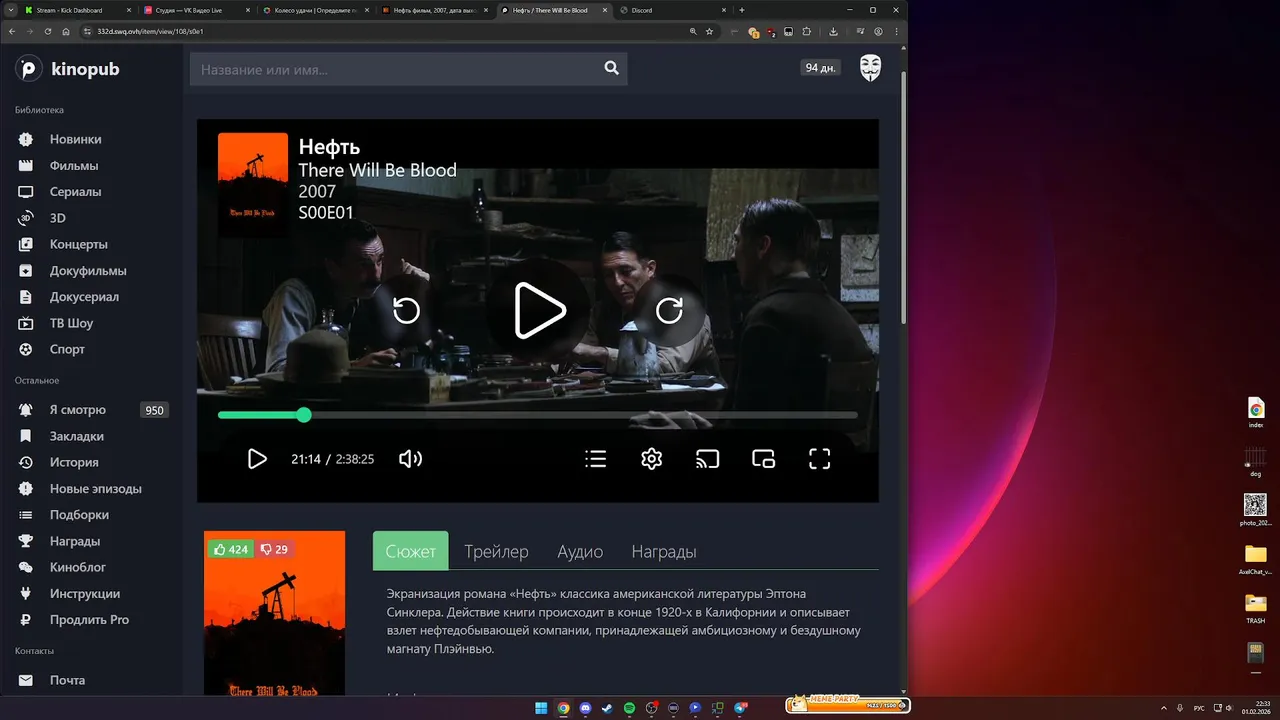
Task: Click the browser address bar URL
Action: [x=150, y=31]
